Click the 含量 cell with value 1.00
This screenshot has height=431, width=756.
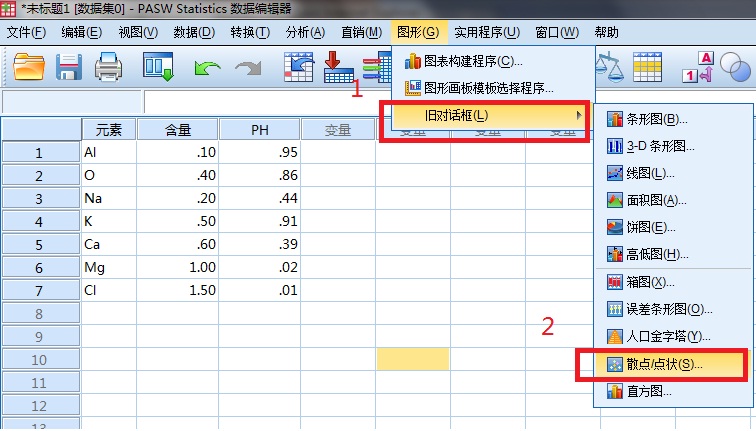click(178, 268)
